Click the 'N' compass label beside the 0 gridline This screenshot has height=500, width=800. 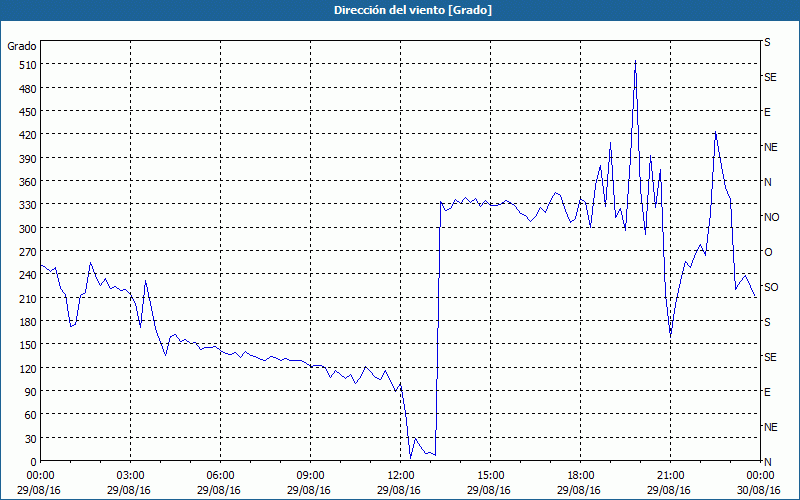point(768,462)
